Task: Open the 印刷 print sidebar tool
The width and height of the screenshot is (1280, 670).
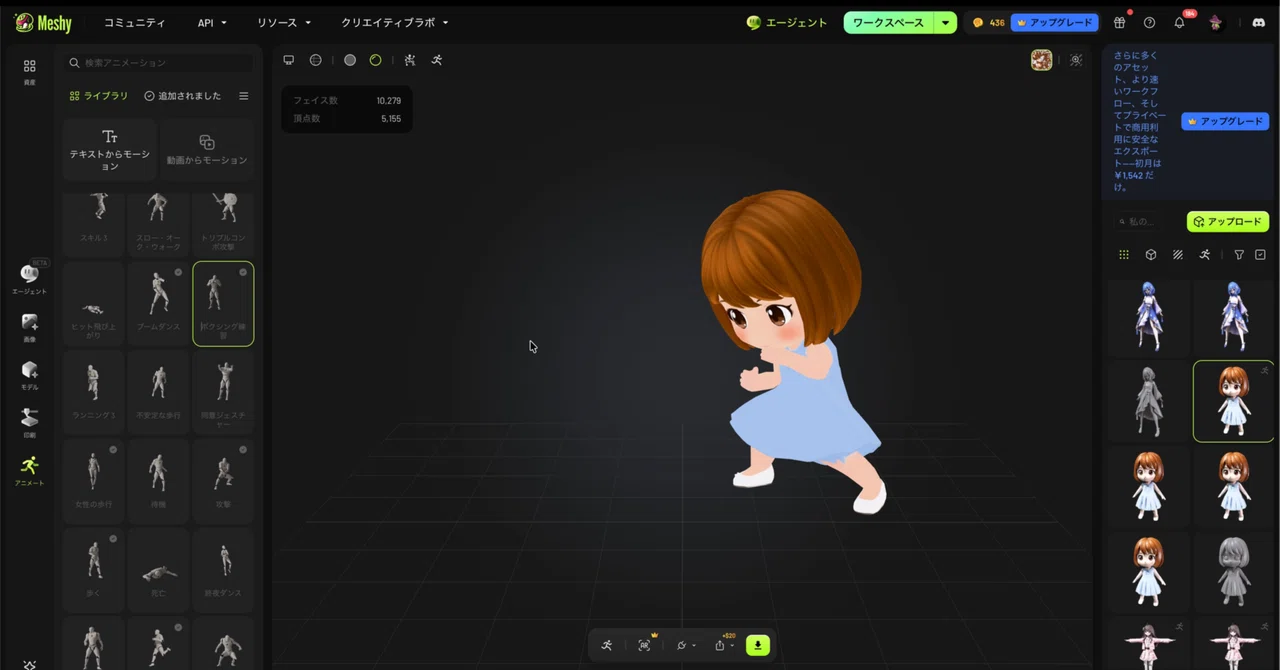Action: [x=29, y=423]
